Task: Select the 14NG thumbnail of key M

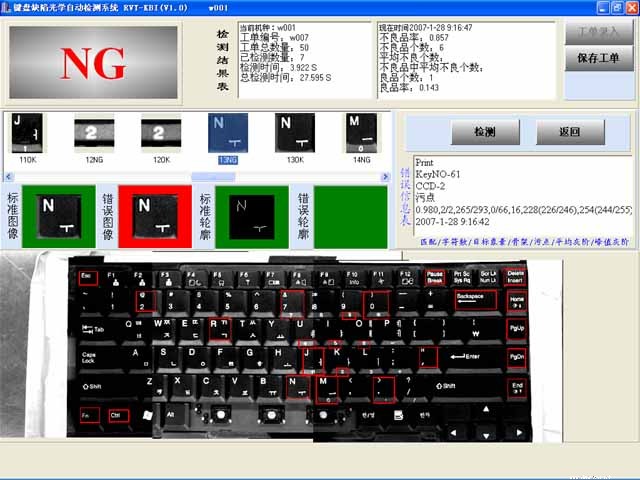Action: [x=362, y=133]
